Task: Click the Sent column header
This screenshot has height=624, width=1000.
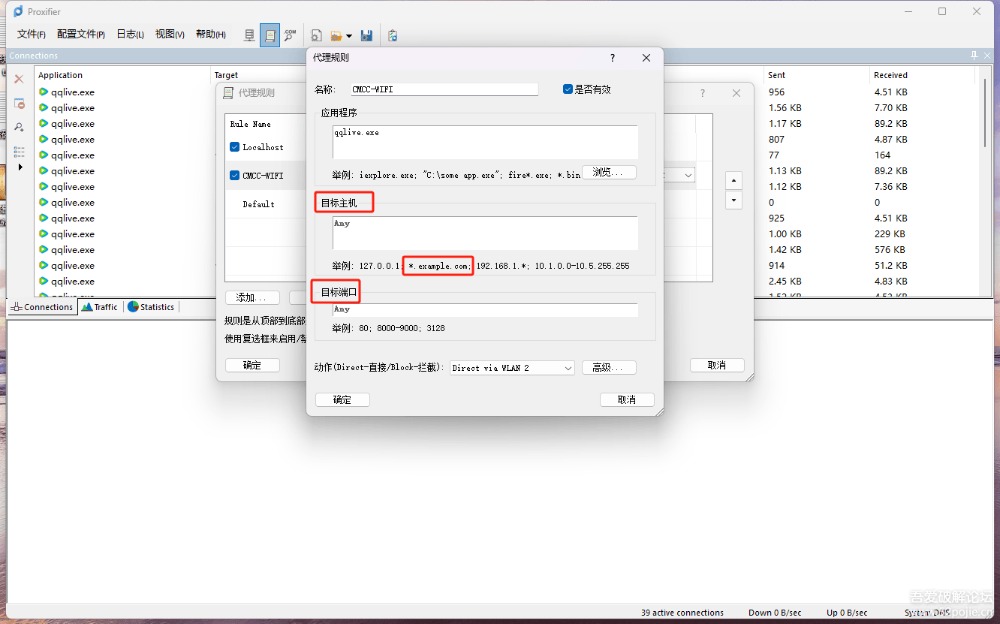Action: [x=776, y=75]
